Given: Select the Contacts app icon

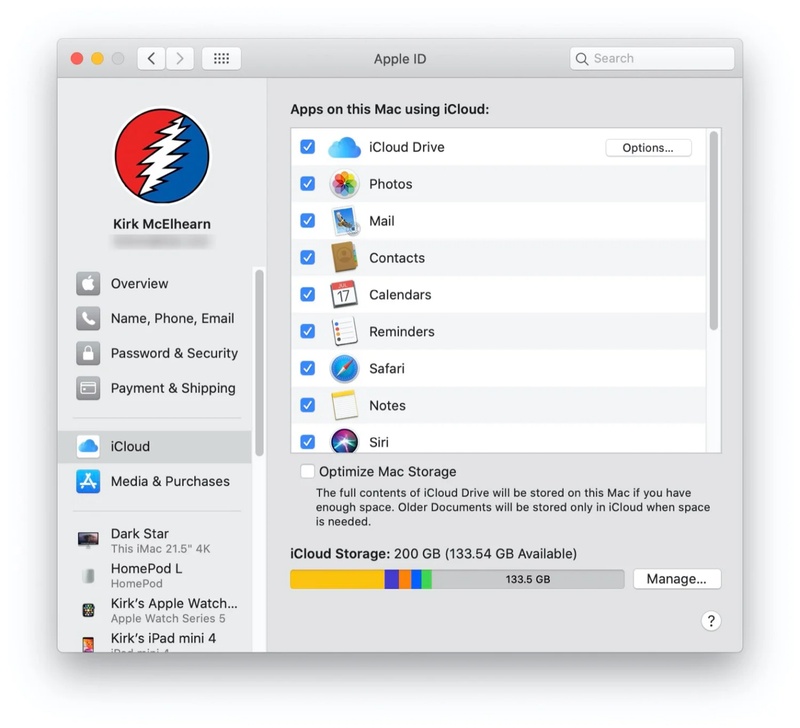Looking at the screenshot, I should (x=344, y=258).
